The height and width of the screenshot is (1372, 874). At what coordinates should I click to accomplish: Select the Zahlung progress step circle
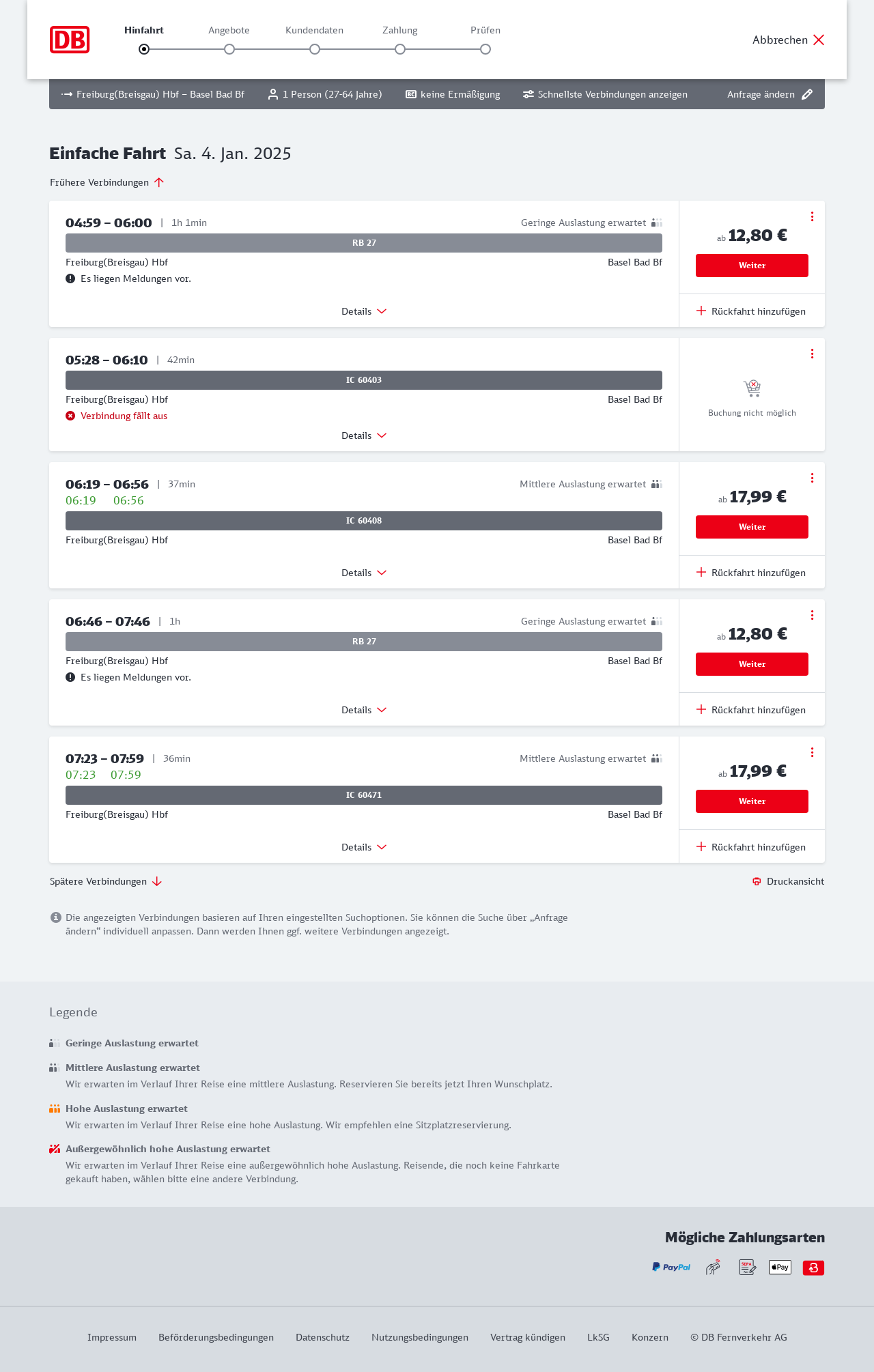[400, 49]
